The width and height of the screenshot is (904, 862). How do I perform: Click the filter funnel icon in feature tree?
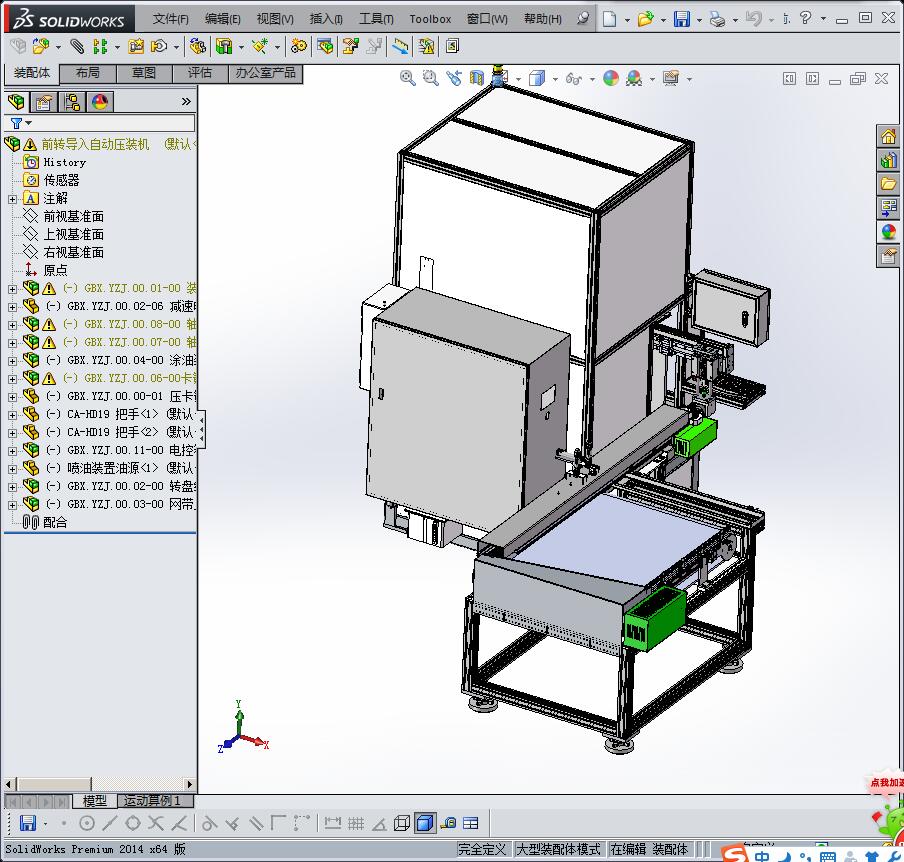[x=17, y=123]
